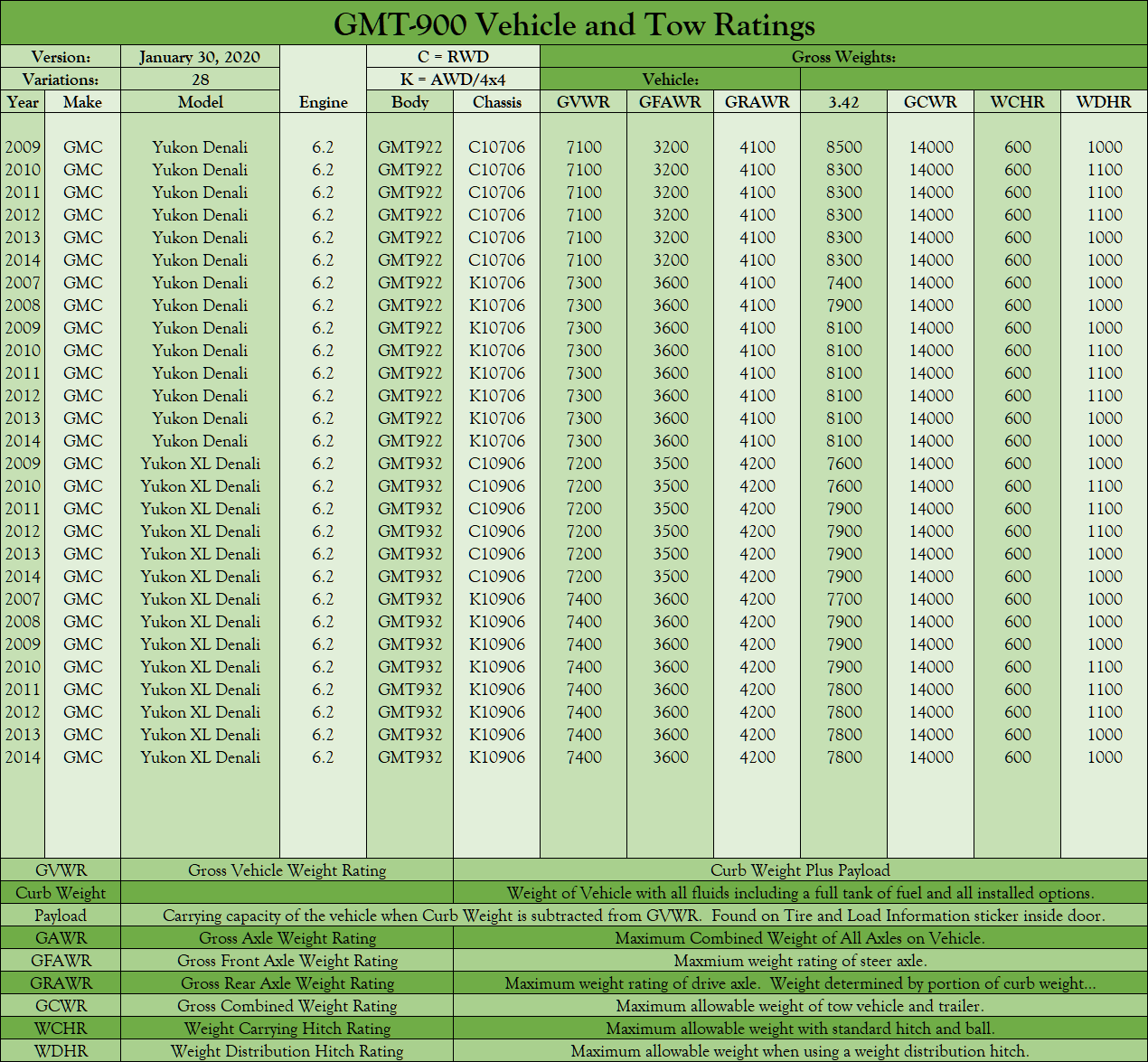Select the 'Carrying capacity of the vehicle...' description

pos(634,916)
